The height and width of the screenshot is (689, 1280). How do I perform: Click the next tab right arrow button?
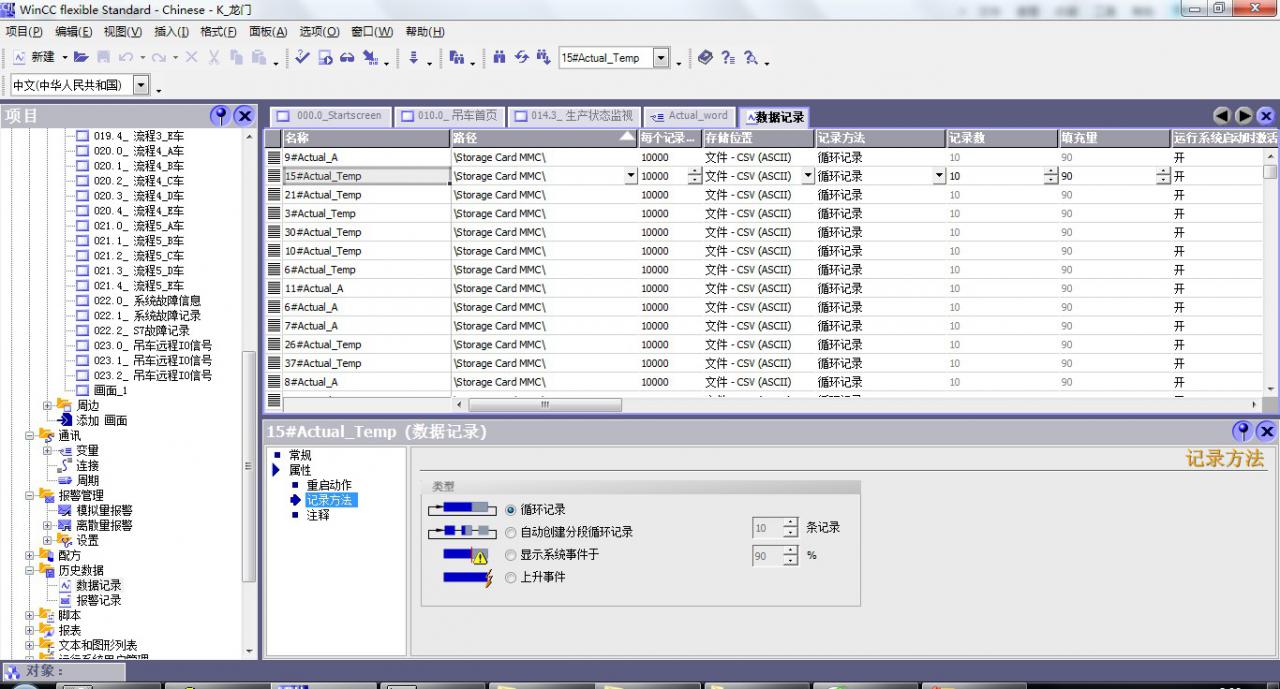tap(1244, 116)
